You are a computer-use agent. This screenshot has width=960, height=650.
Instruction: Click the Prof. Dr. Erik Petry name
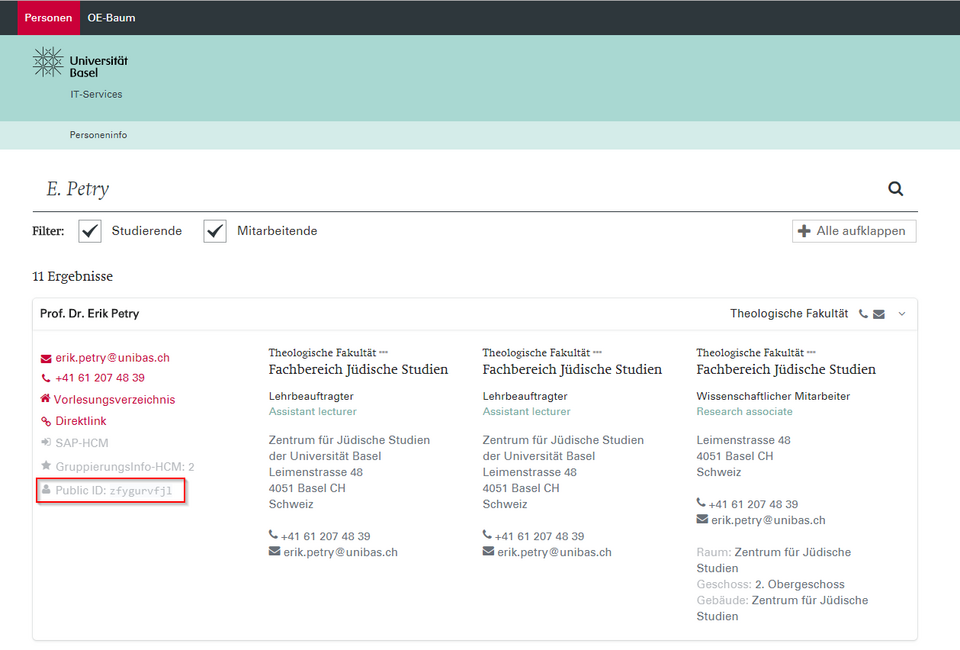(89, 313)
